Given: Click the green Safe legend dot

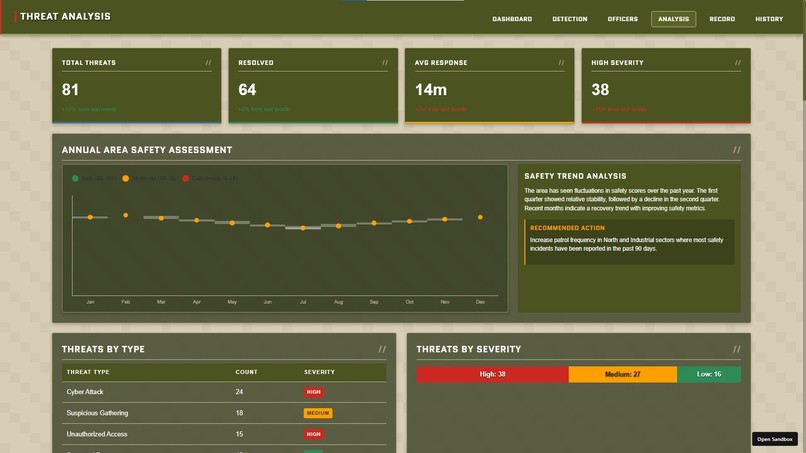Looking at the screenshot, I should point(75,178).
